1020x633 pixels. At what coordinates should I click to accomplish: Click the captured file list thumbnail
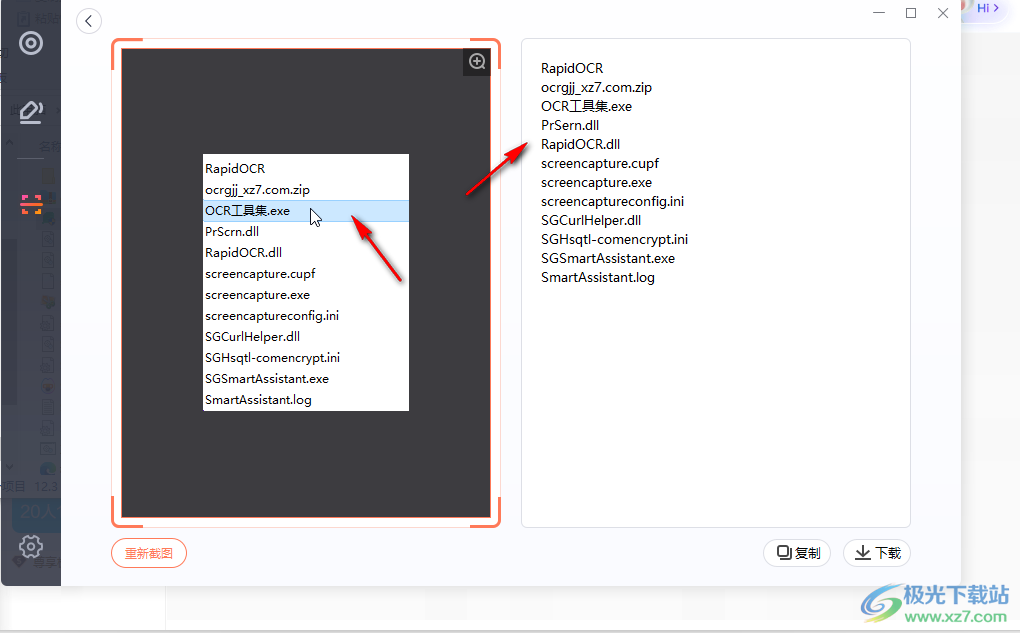(x=306, y=282)
